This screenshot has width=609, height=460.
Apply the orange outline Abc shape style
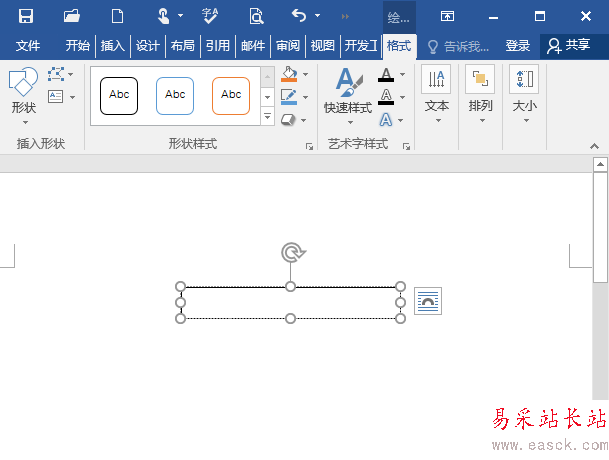pyautogui.click(x=231, y=96)
